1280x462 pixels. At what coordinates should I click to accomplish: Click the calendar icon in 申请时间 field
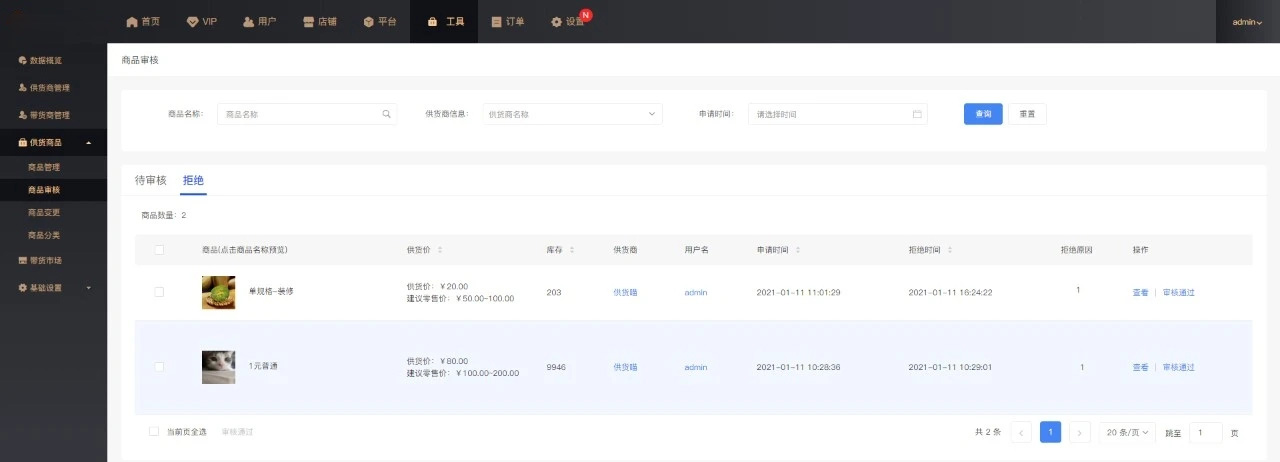[917, 114]
